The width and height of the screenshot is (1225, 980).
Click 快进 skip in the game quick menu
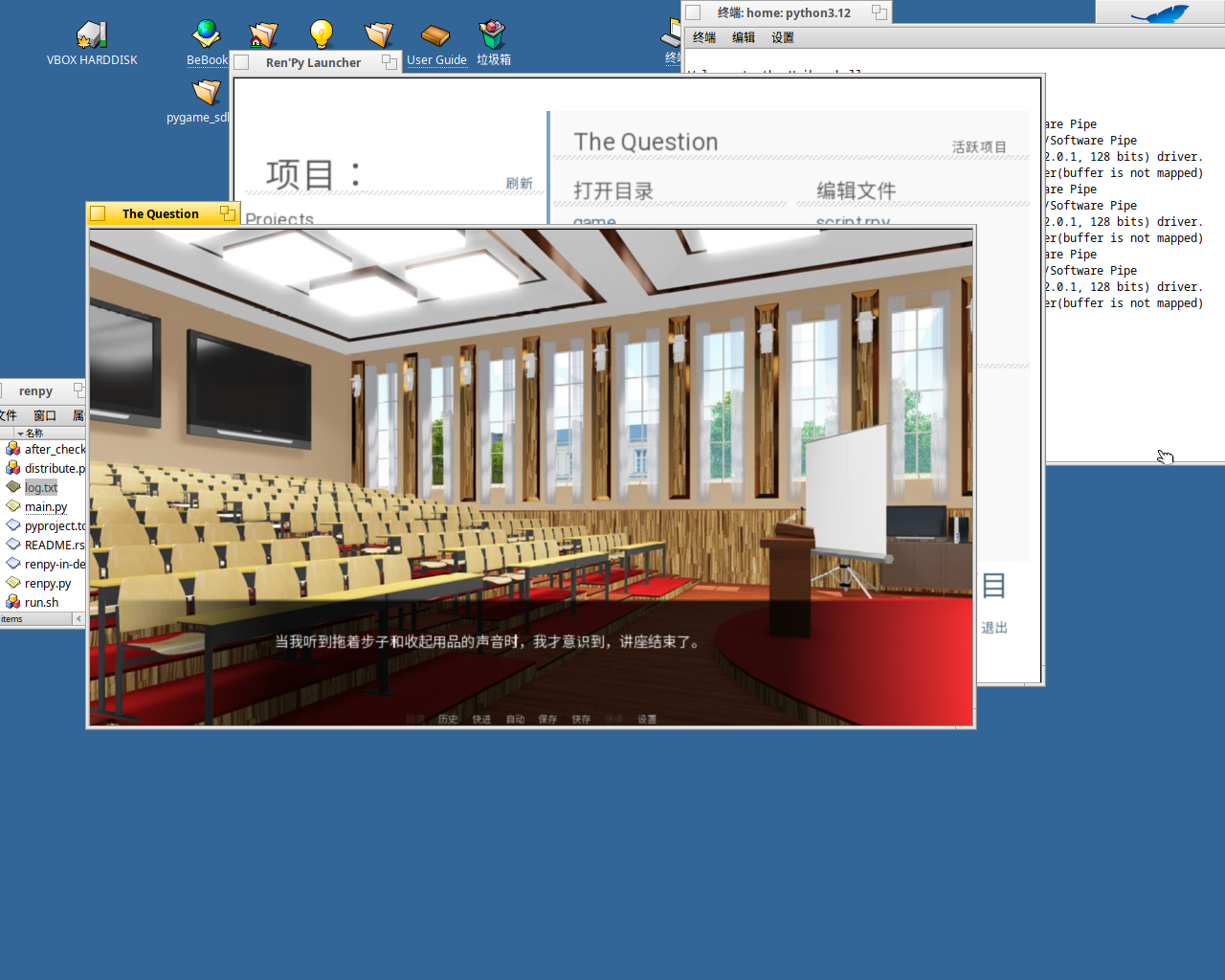pyautogui.click(x=481, y=719)
